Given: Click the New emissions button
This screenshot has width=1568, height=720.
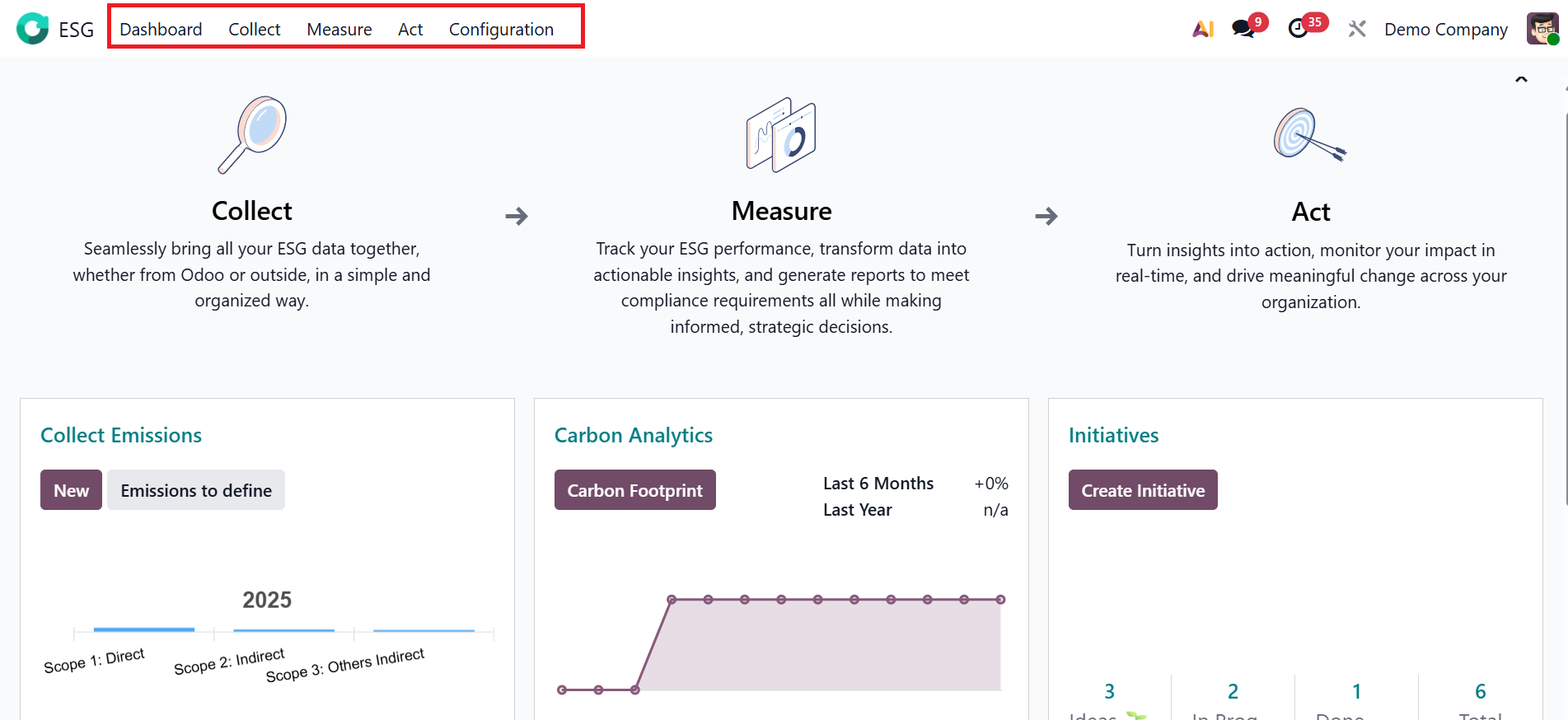Looking at the screenshot, I should [71, 490].
